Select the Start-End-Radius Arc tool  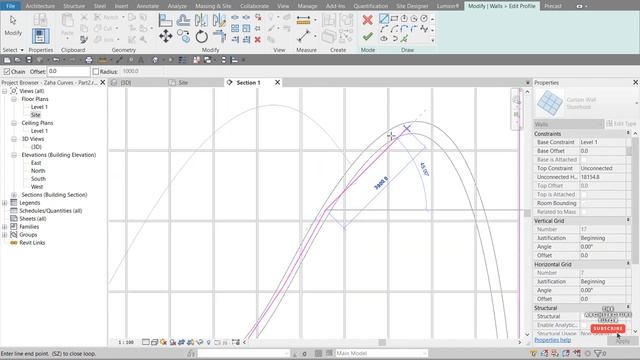(384, 29)
